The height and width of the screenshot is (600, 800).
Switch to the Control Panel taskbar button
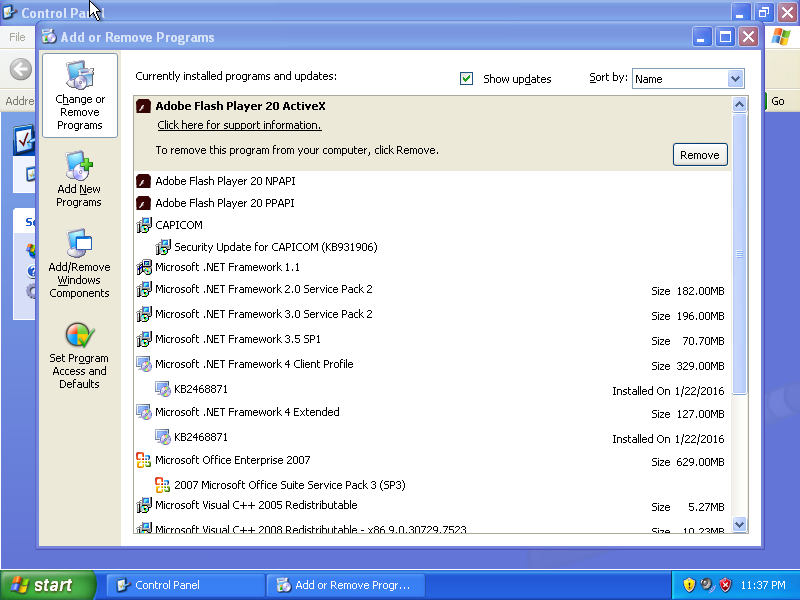pyautogui.click(x=185, y=584)
